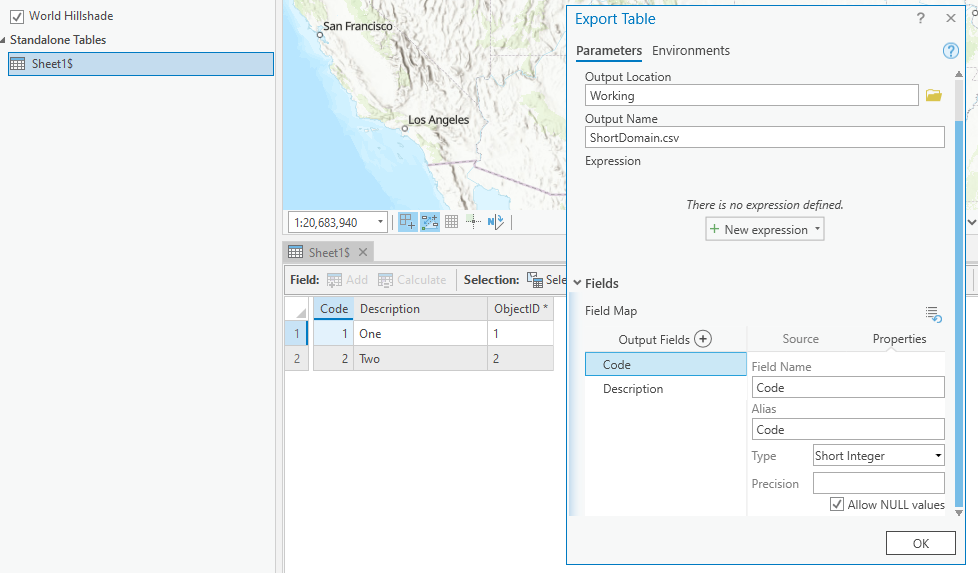This screenshot has height=573, width=978.
Task: Click dialog scrollbar down arrow
Action: (959, 513)
